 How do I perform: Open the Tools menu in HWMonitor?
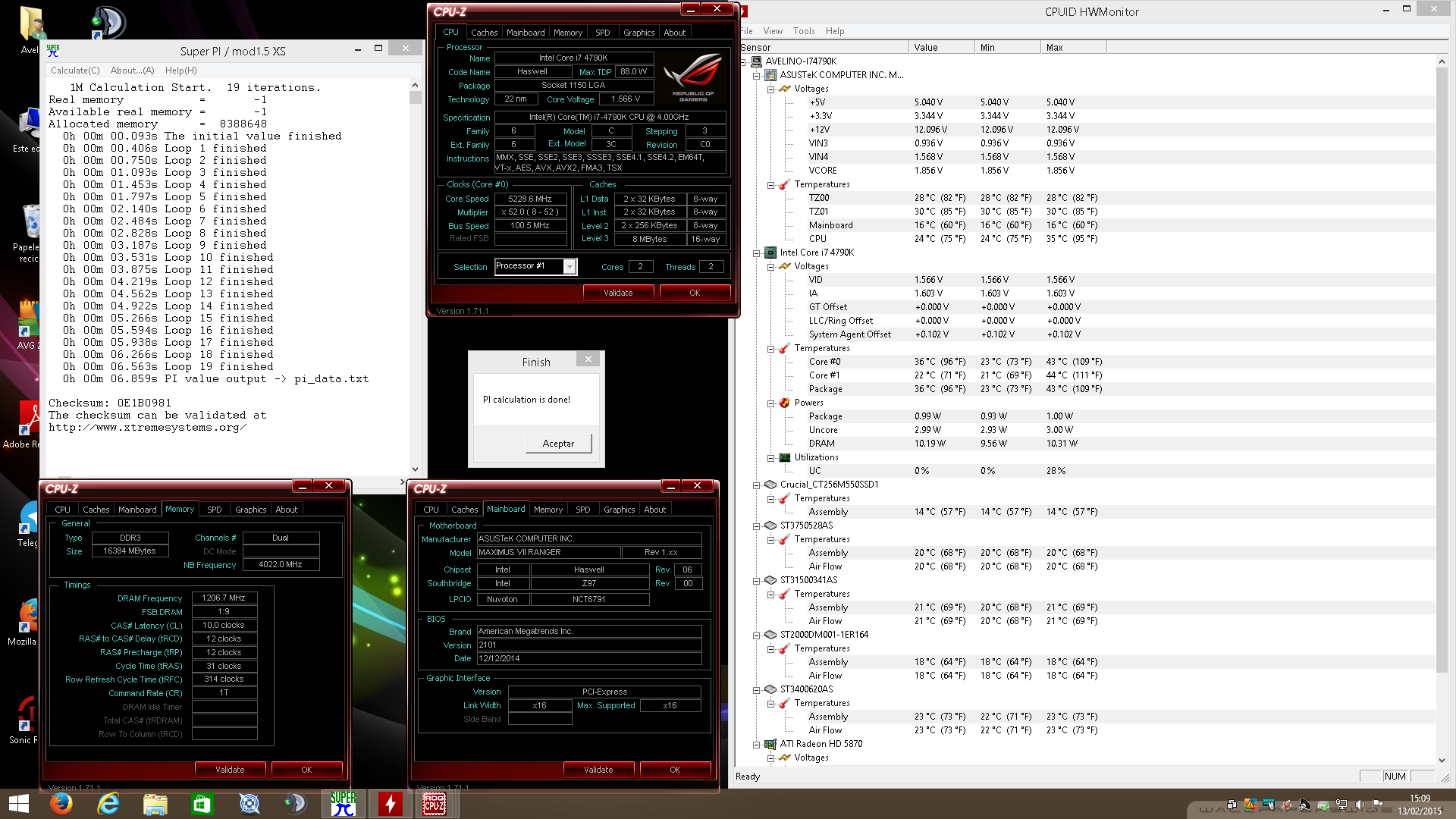[x=804, y=31]
